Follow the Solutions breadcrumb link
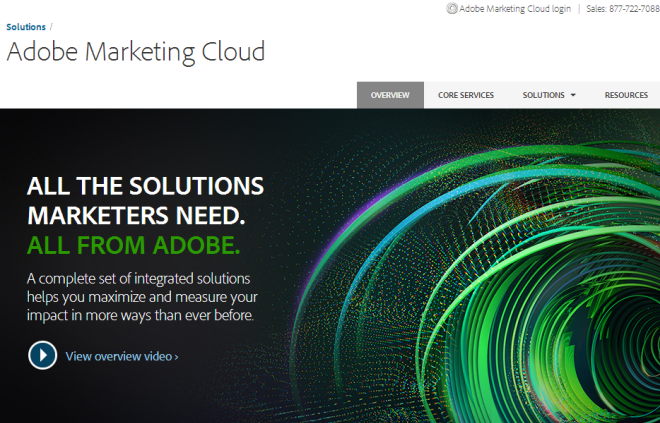 (x=26, y=27)
